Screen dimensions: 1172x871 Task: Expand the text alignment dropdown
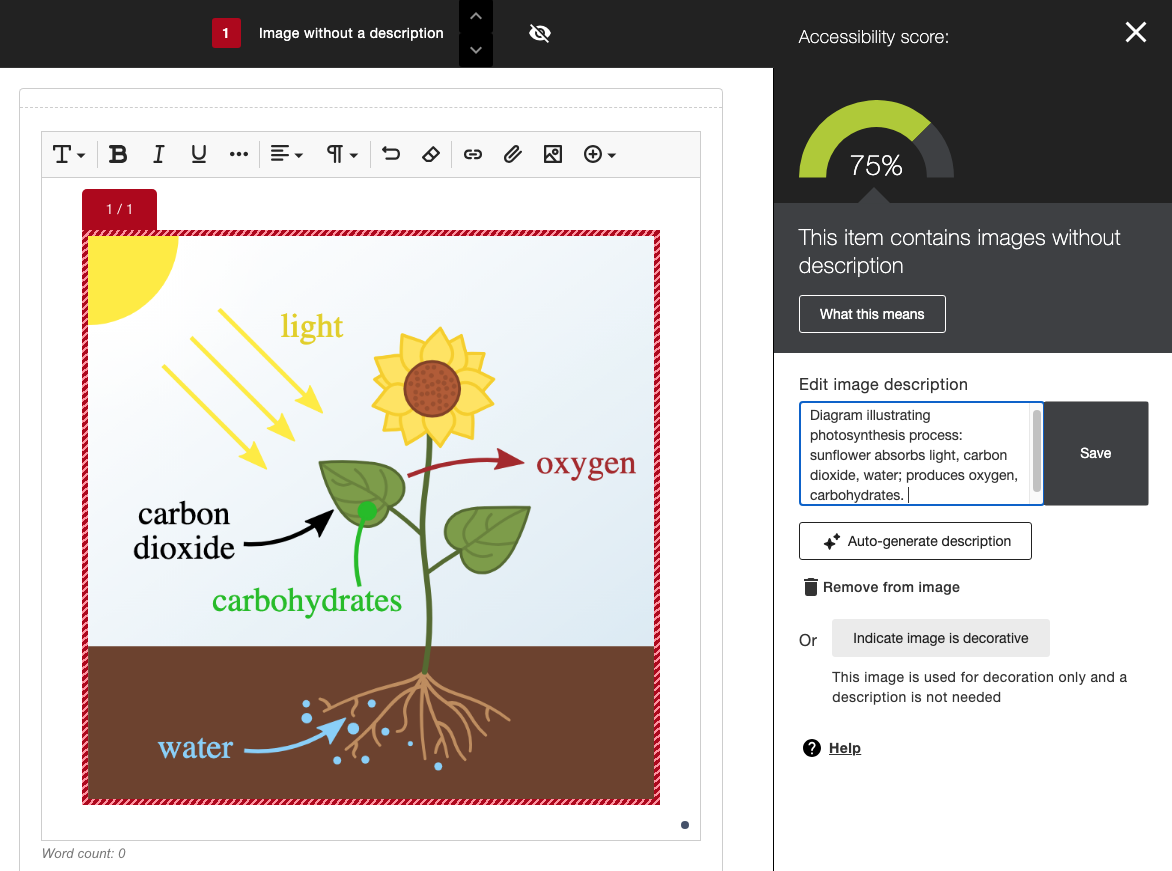(286, 154)
